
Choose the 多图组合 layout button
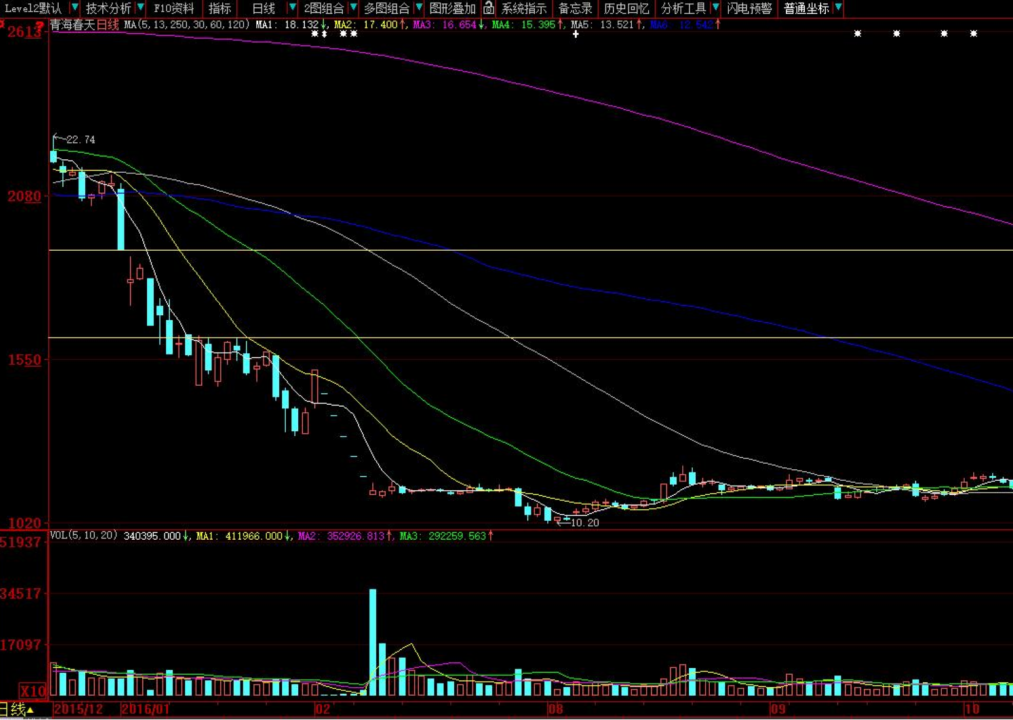[387, 8]
